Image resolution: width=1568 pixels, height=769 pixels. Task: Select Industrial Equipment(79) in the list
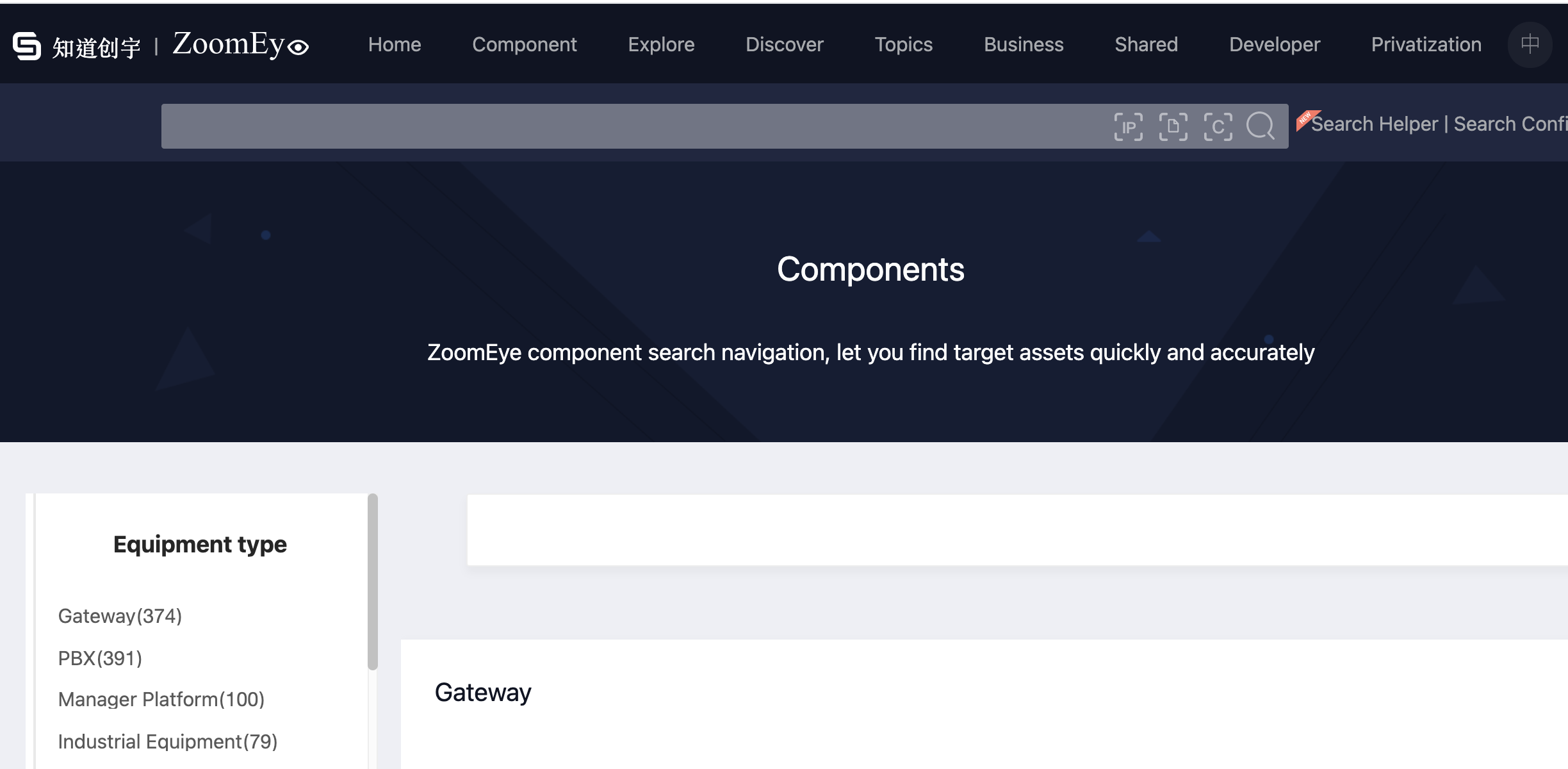pos(167,741)
